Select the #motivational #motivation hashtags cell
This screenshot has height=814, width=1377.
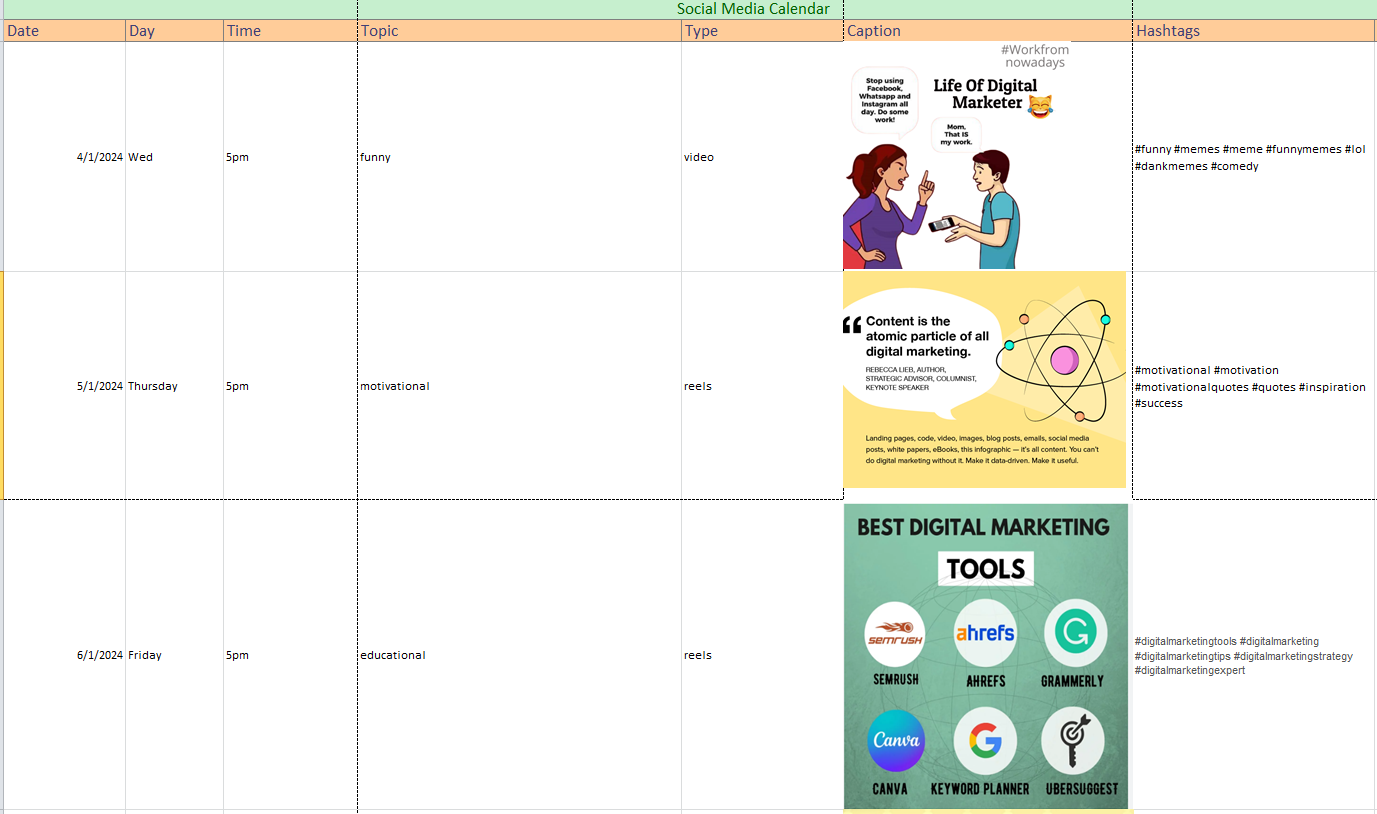coord(1254,386)
